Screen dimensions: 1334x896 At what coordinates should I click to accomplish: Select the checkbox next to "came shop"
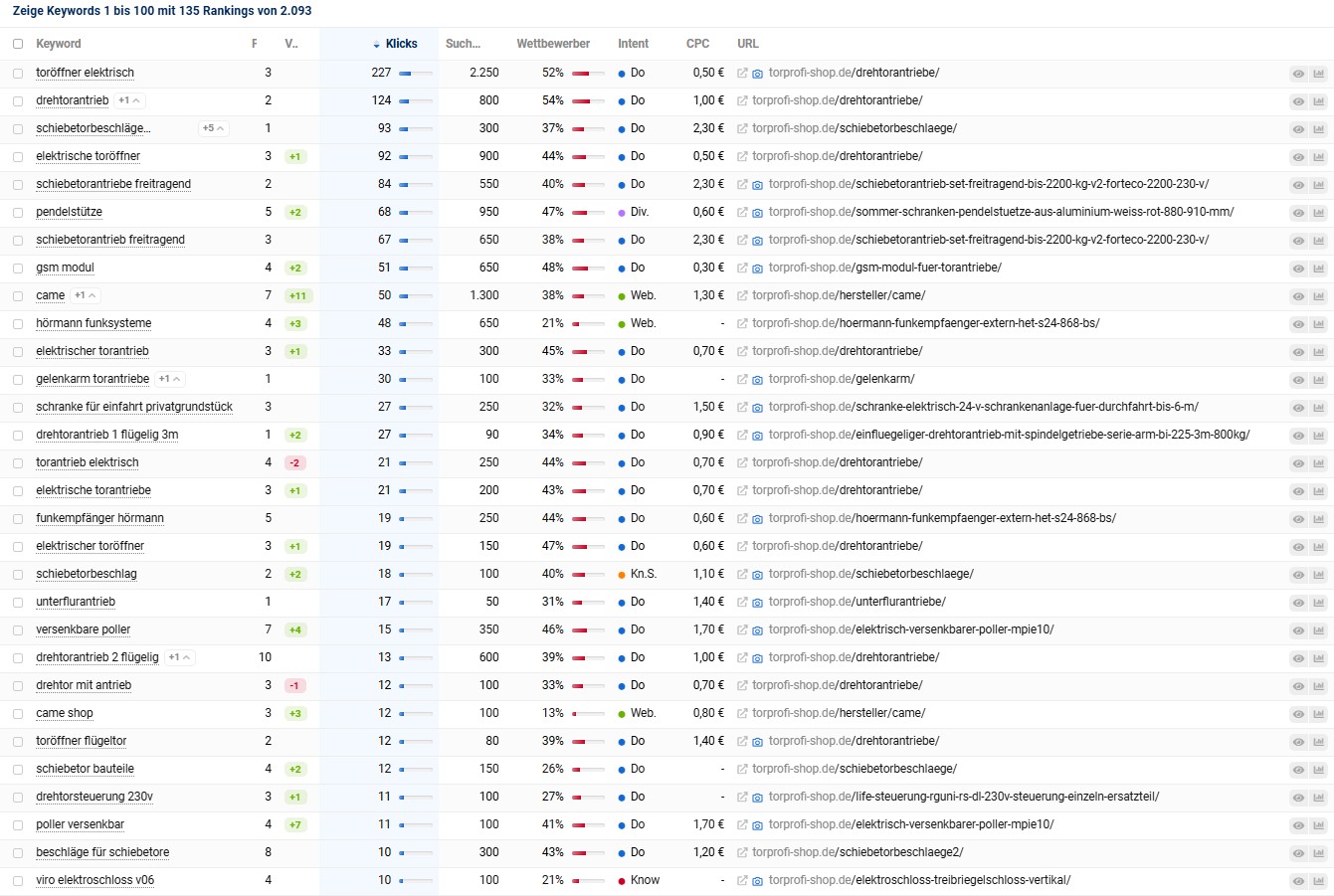pyautogui.click(x=17, y=713)
